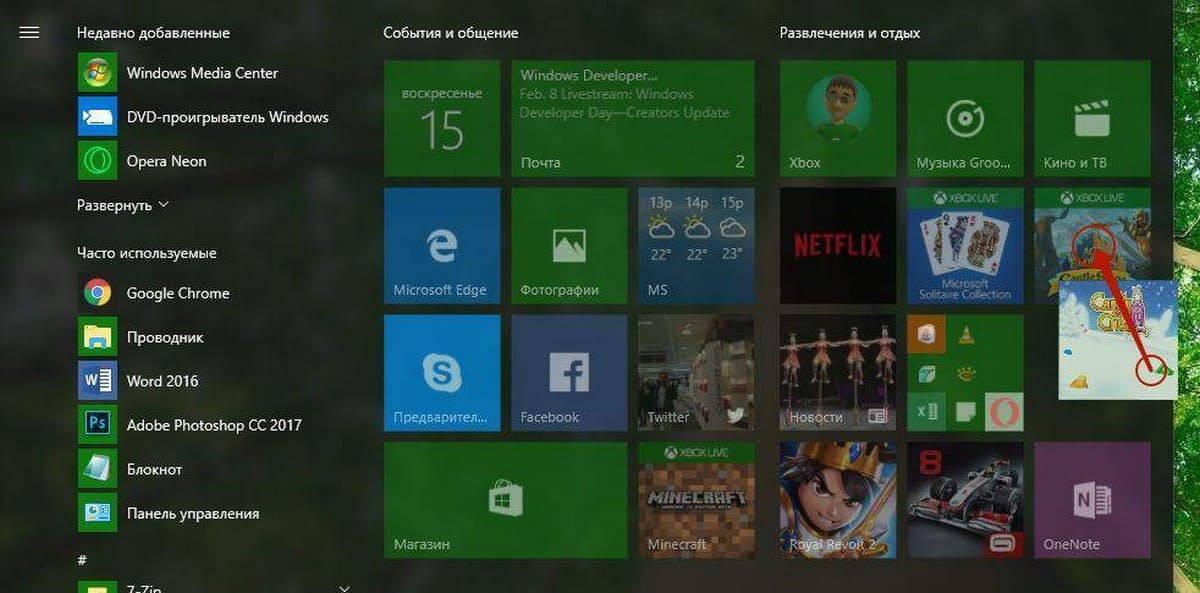Open the small Excel tile

tap(927, 411)
